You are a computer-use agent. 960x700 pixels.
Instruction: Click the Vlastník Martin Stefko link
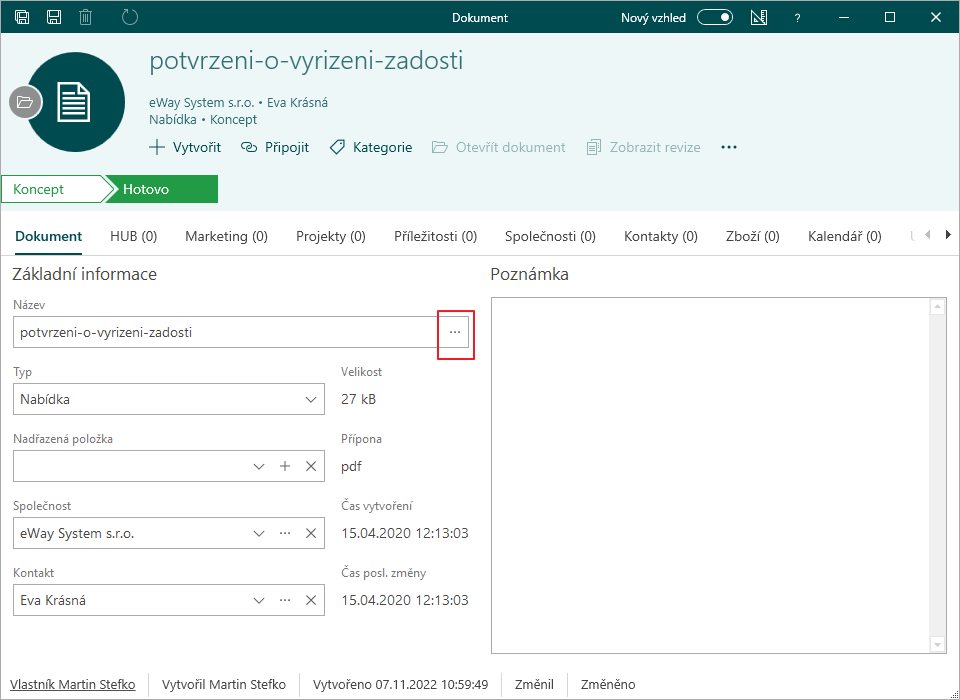tap(73, 684)
